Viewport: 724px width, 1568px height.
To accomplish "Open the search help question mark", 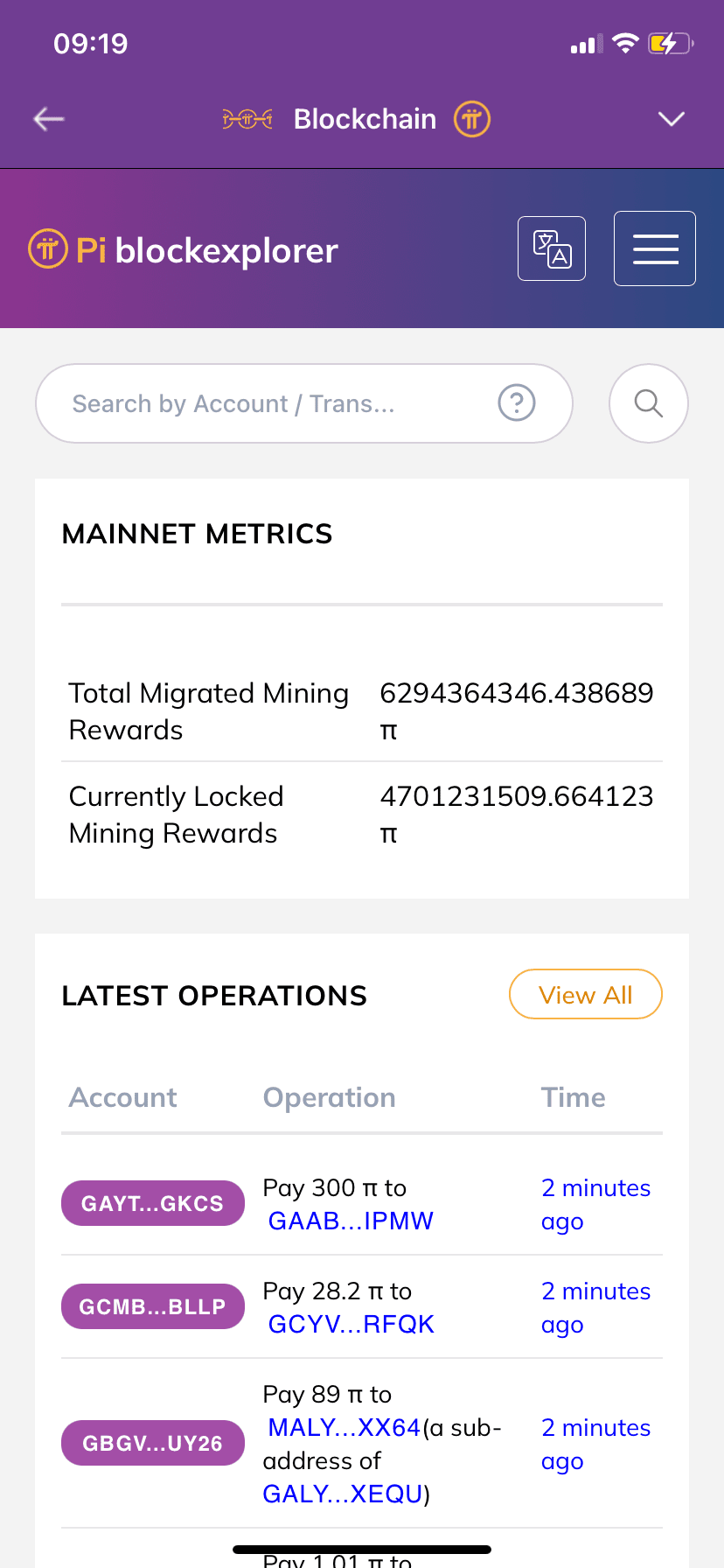I will [x=517, y=403].
